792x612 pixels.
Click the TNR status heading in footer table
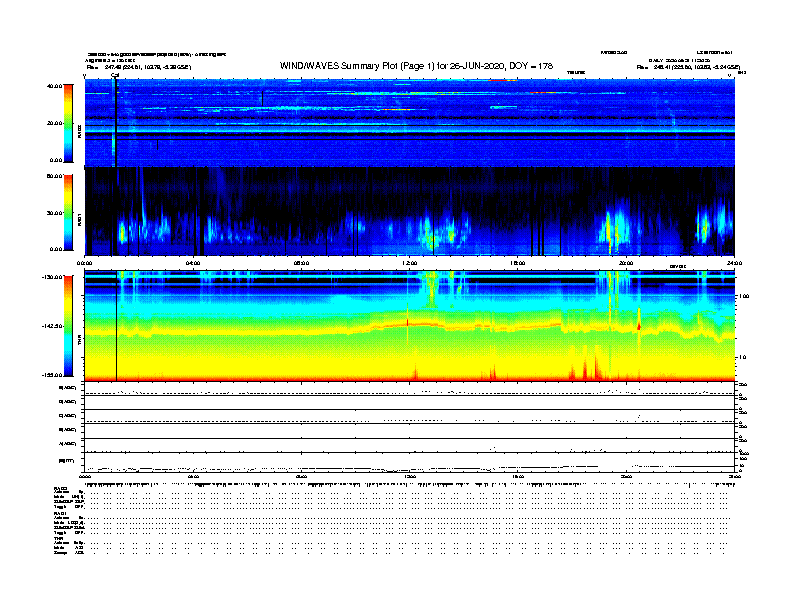(59, 538)
